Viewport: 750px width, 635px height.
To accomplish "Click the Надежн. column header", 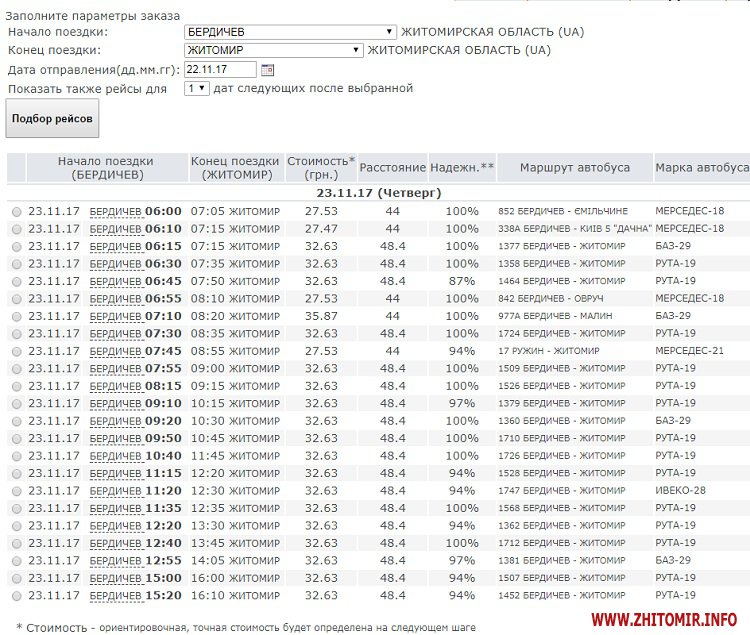I will click(462, 168).
